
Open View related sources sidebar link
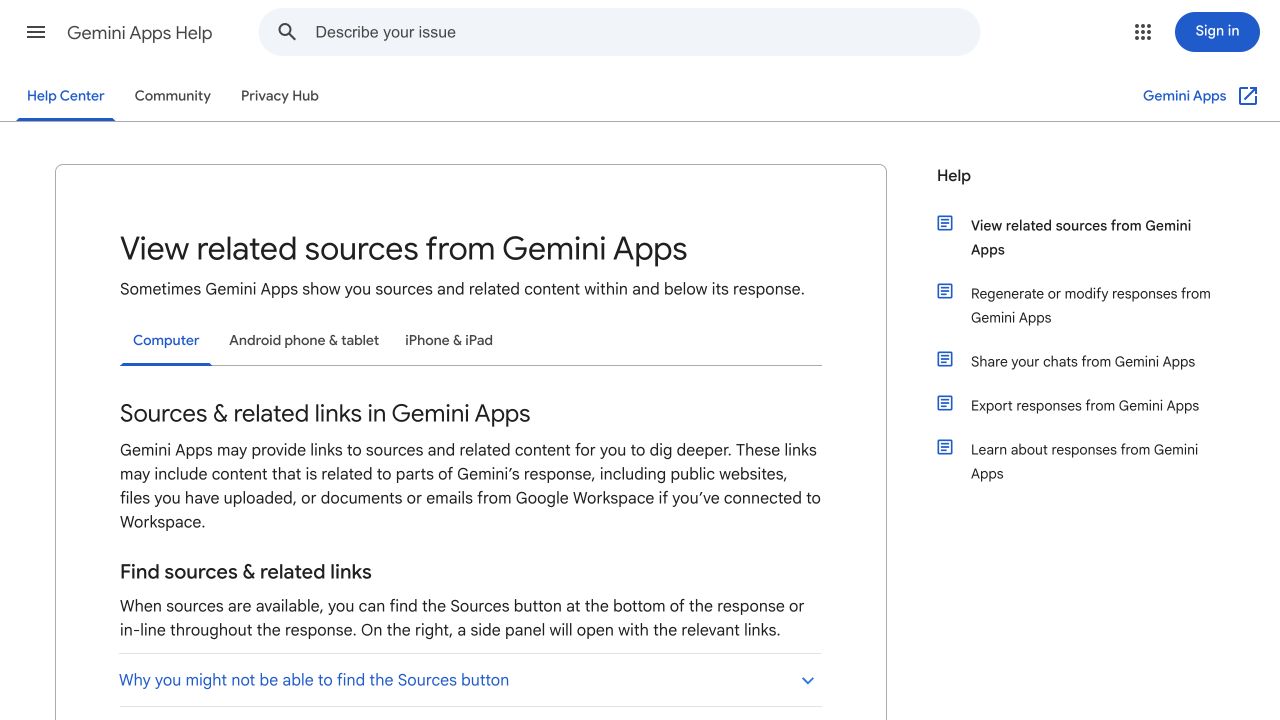pyautogui.click(x=1081, y=237)
